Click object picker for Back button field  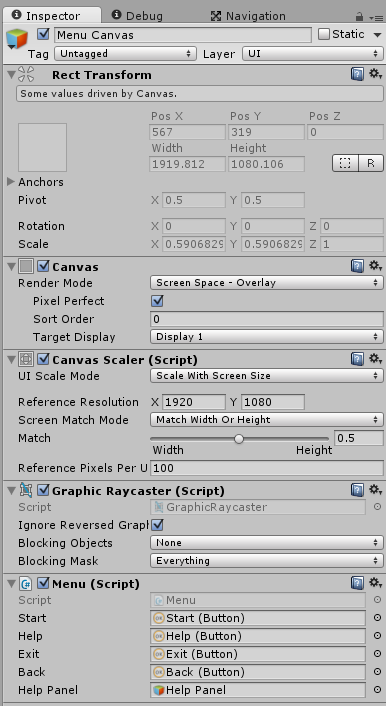click(377, 672)
